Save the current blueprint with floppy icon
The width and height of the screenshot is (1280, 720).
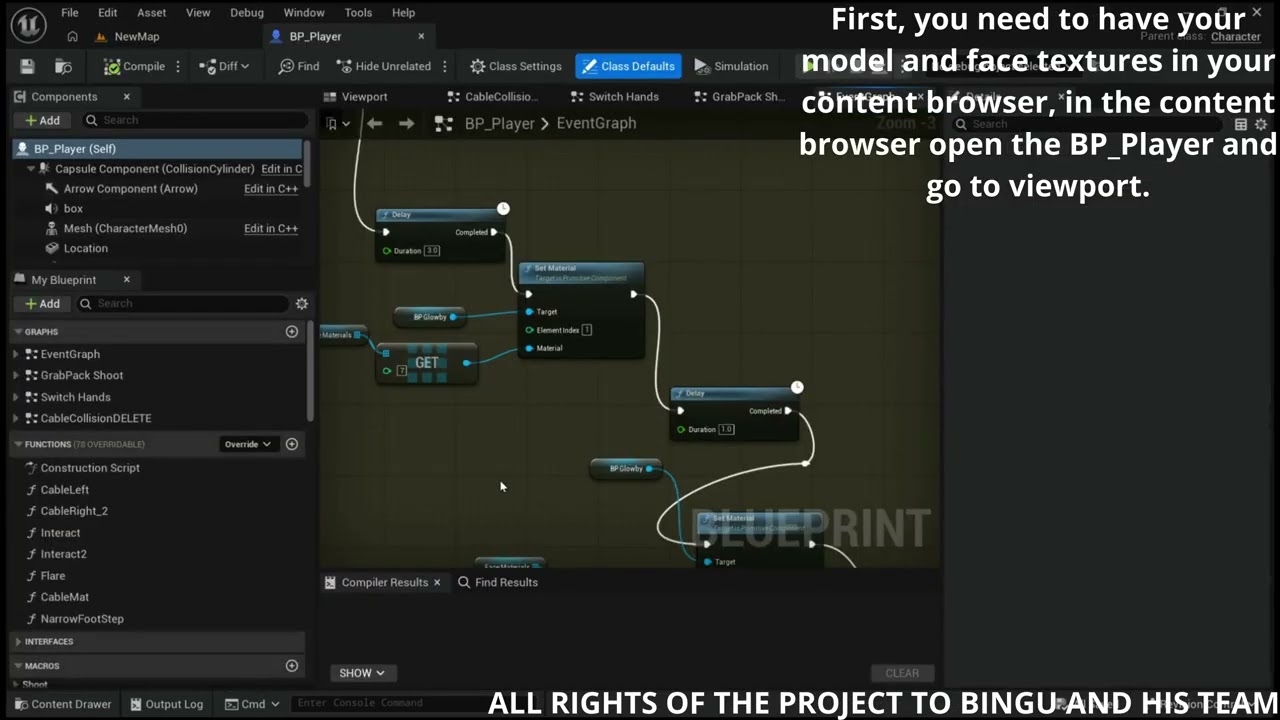27,66
